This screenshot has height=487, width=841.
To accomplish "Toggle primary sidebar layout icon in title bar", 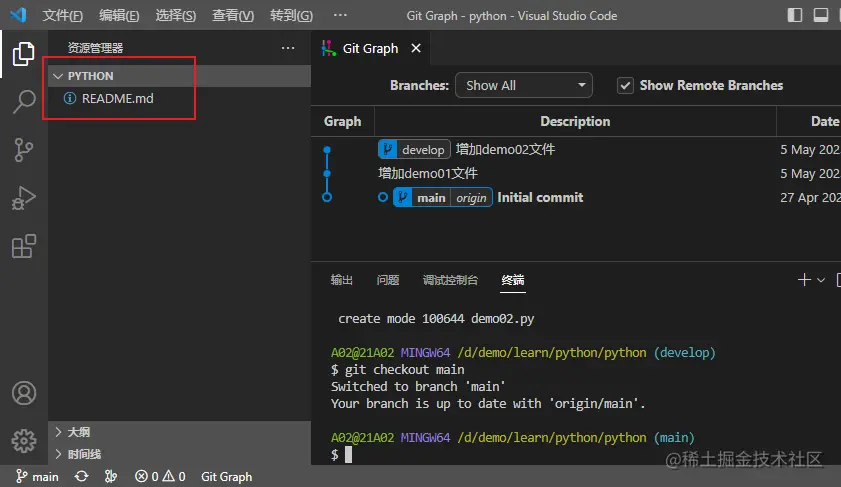I will pos(795,15).
